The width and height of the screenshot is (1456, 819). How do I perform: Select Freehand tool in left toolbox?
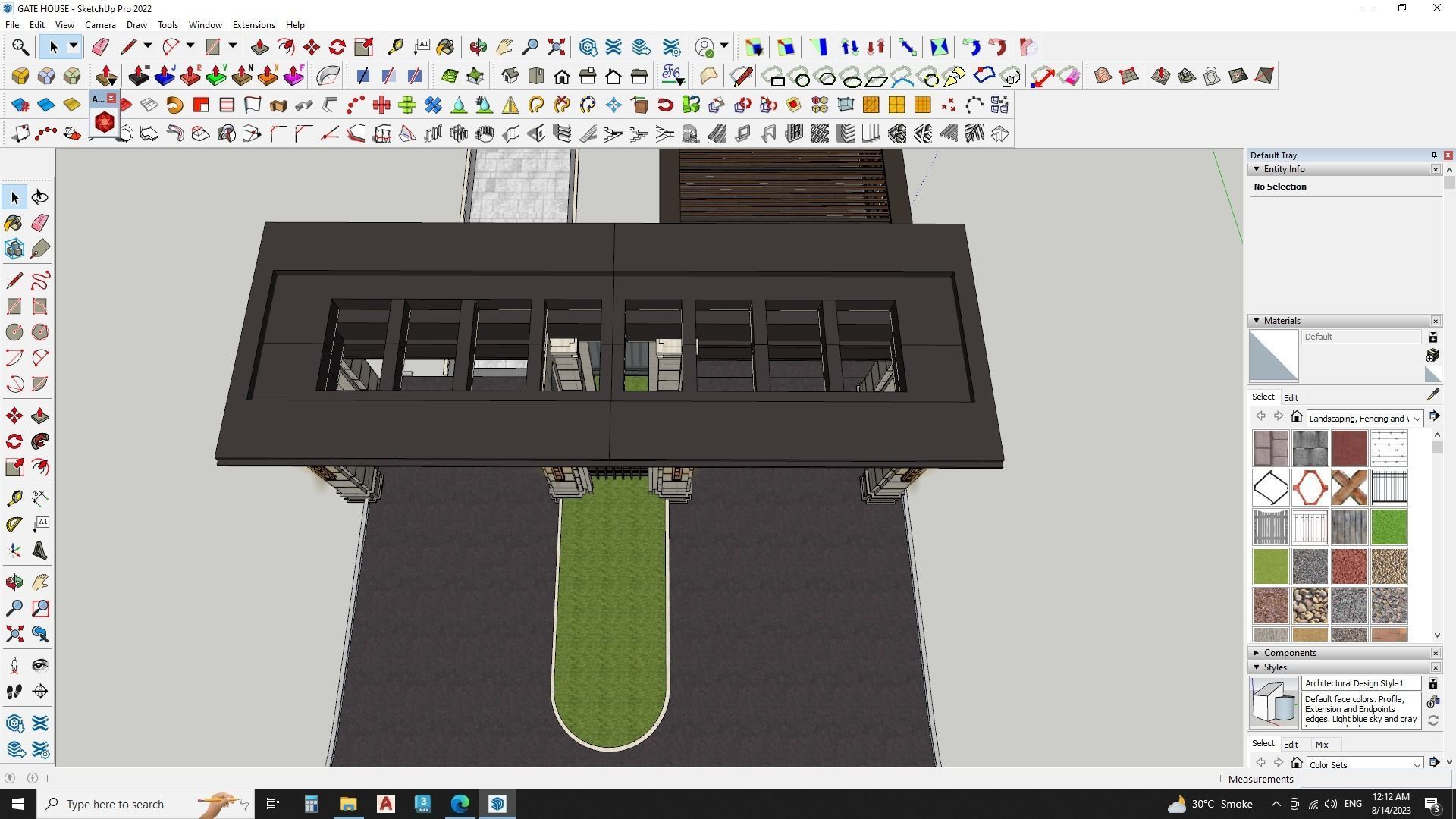tap(40, 281)
